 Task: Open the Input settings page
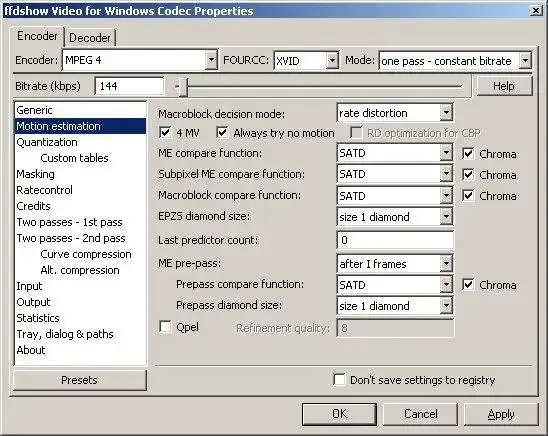pyautogui.click(x=80, y=286)
